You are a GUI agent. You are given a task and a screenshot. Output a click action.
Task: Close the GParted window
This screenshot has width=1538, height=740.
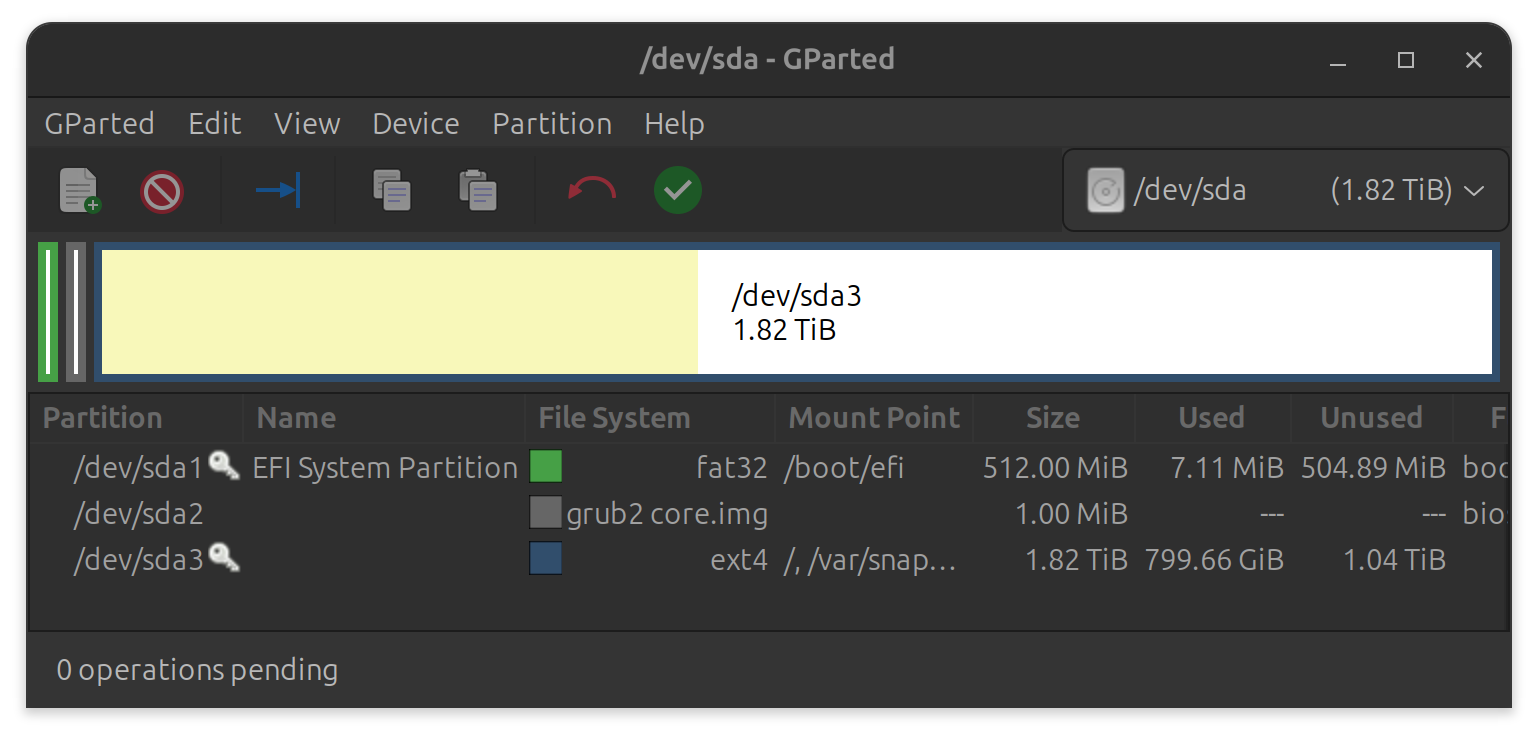click(1474, 61)
